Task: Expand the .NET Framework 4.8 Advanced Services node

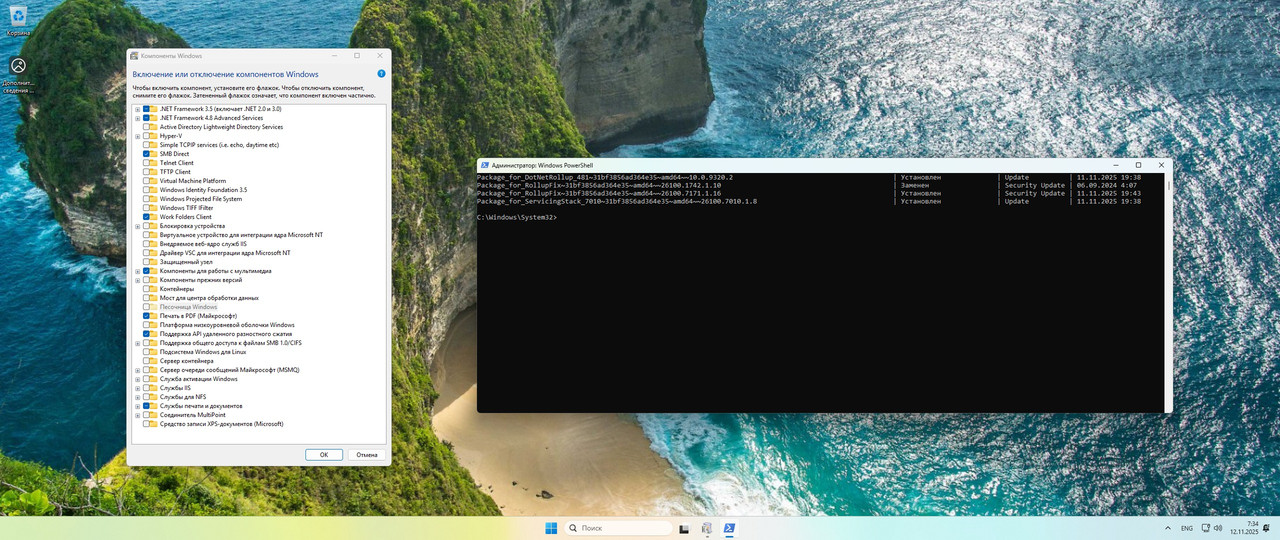Action: click(137, 118)
